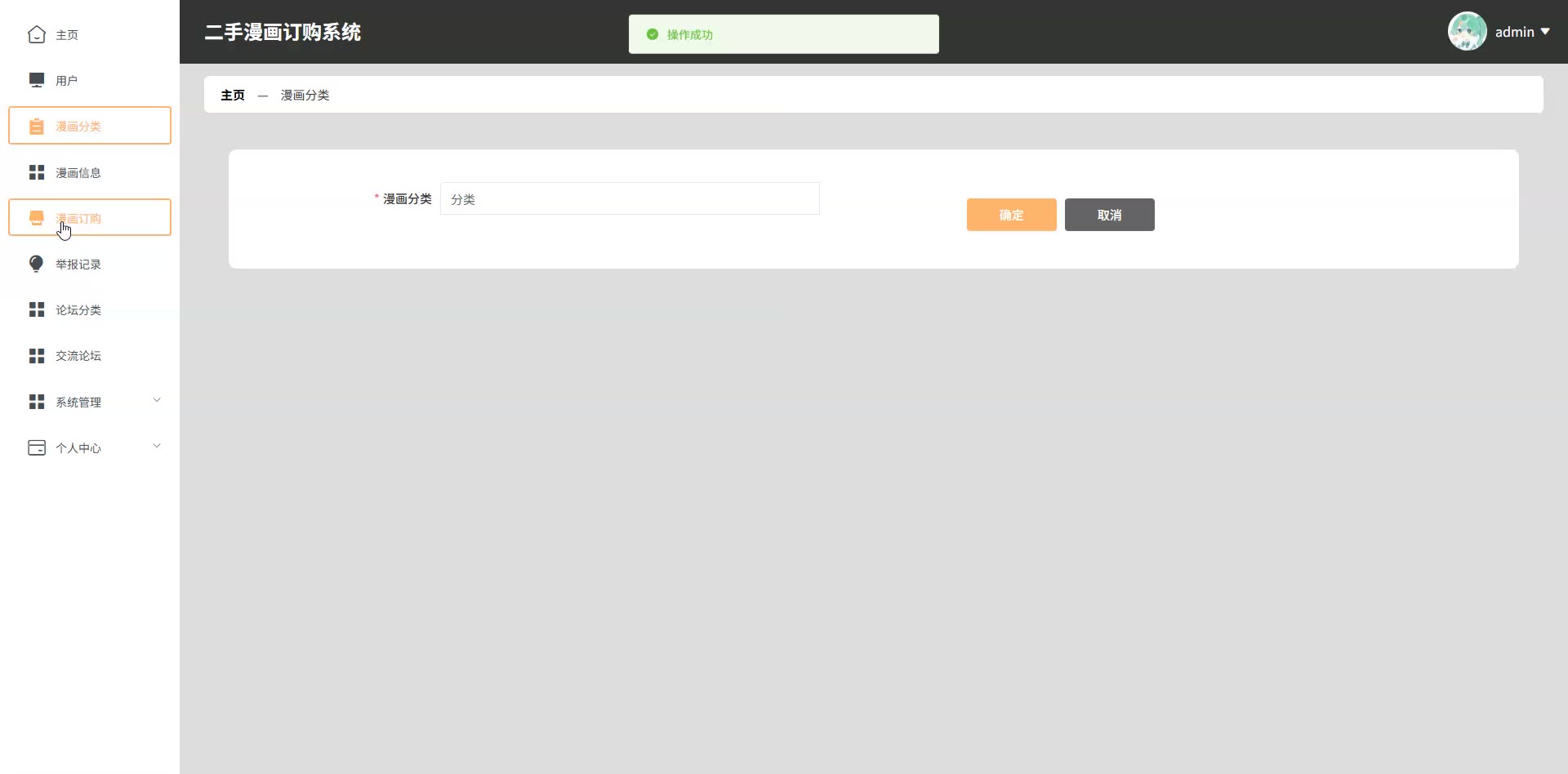Open the admin account dropdown arrow
This screenshot has height=774, width=1568.
1545,32
